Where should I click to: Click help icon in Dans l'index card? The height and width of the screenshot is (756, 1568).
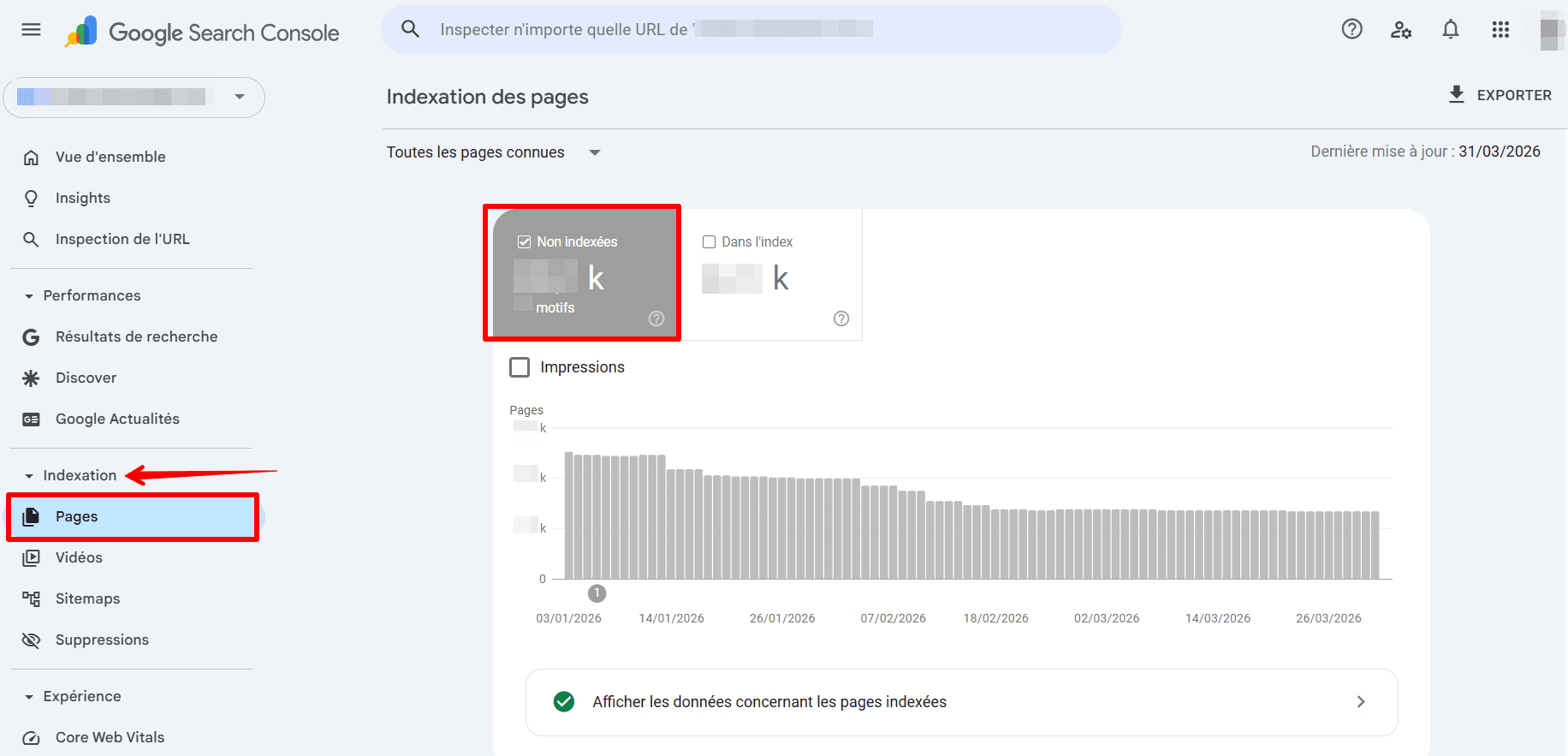tap(841, 318)
